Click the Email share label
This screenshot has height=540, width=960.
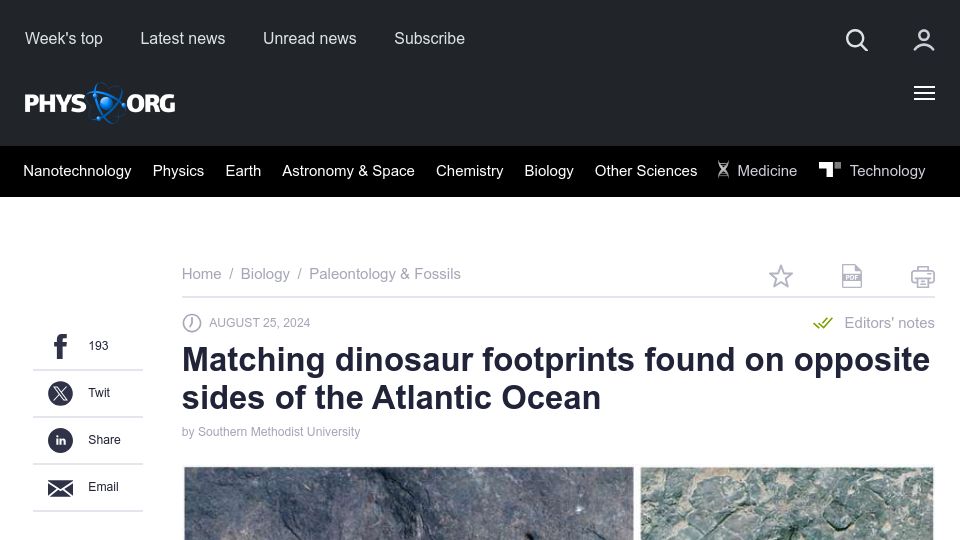(x=103, y=487)
